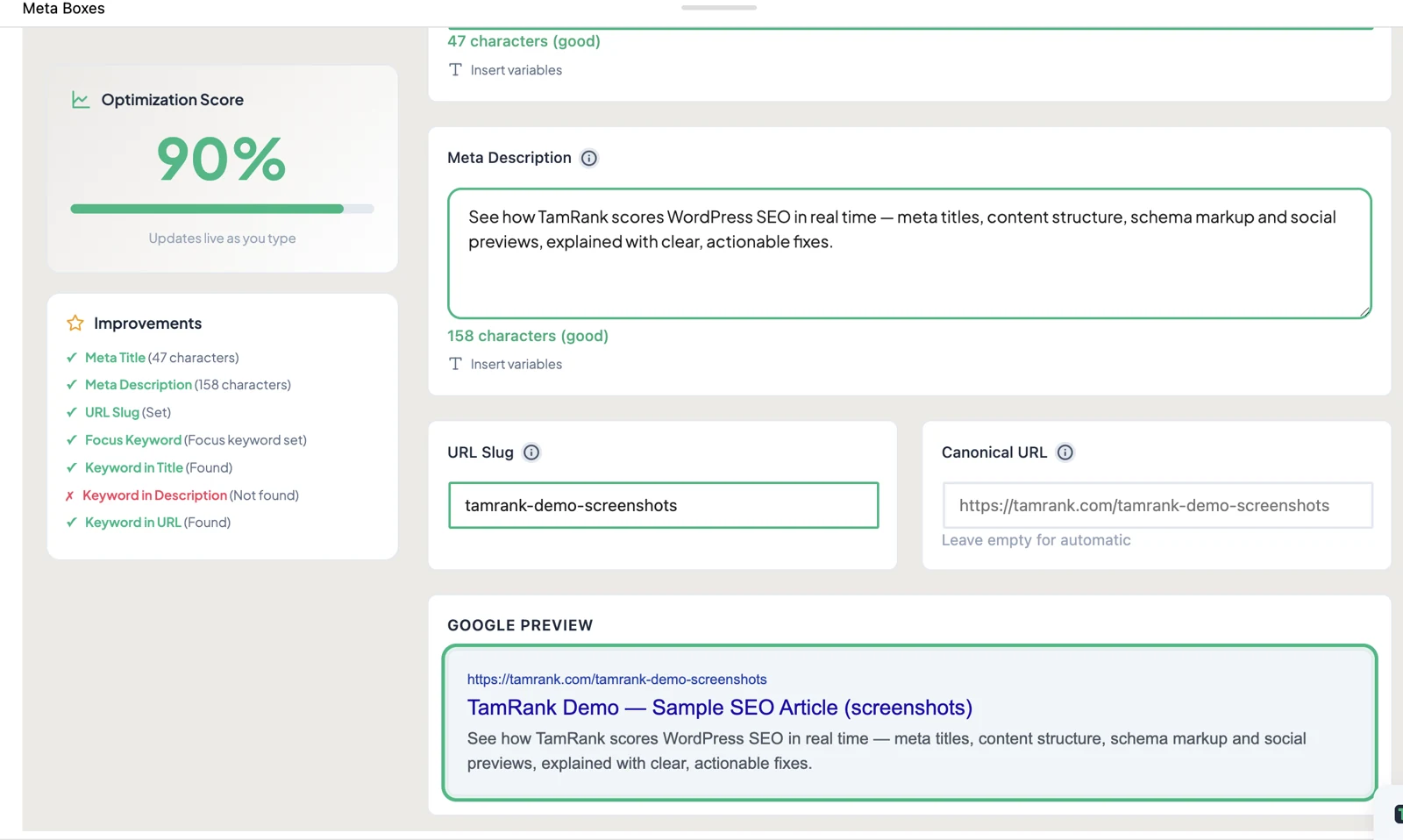1403x840 pixels.
Task: Click the Meta Description info icon
Action: [589, 158]
